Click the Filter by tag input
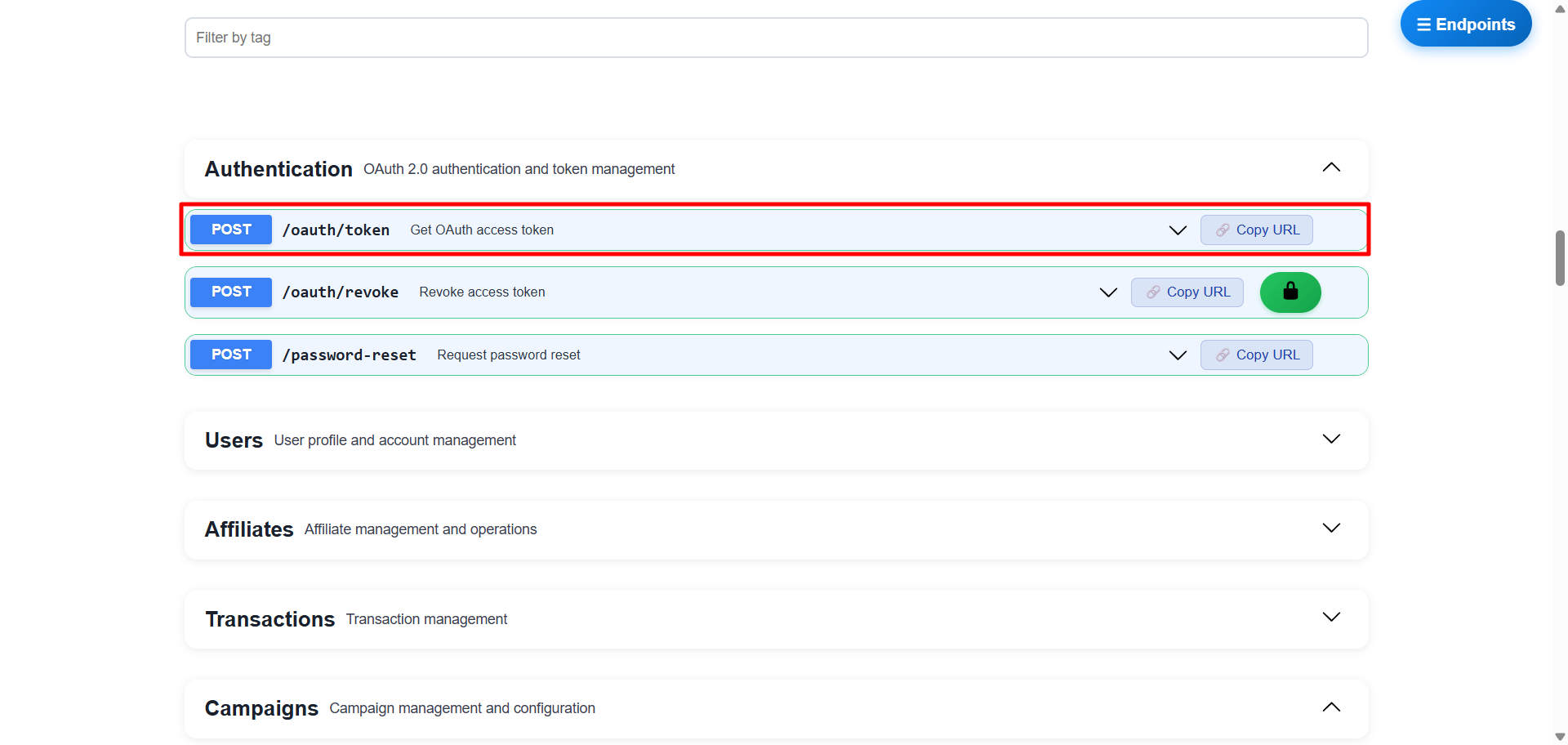Viewport: 1568px width, 745px height. 776,38
